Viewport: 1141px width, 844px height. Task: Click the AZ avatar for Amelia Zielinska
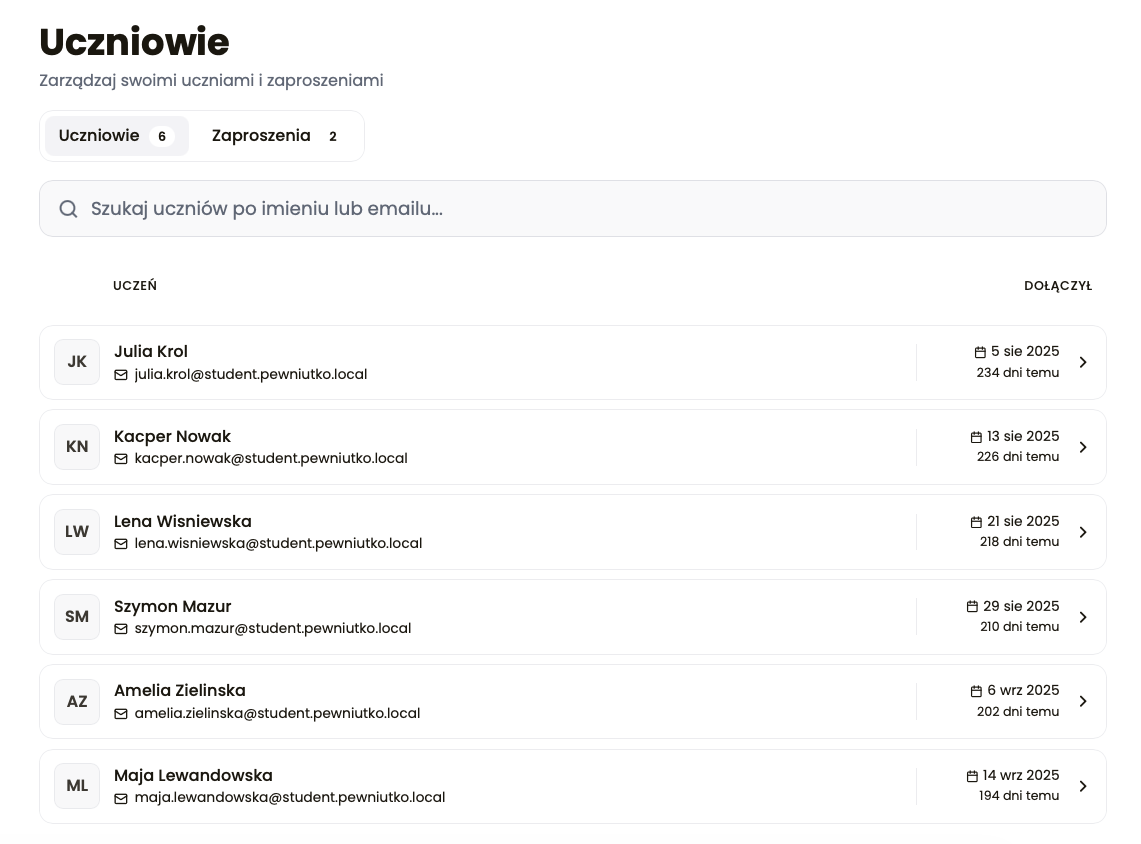click(x=77, y=702)
